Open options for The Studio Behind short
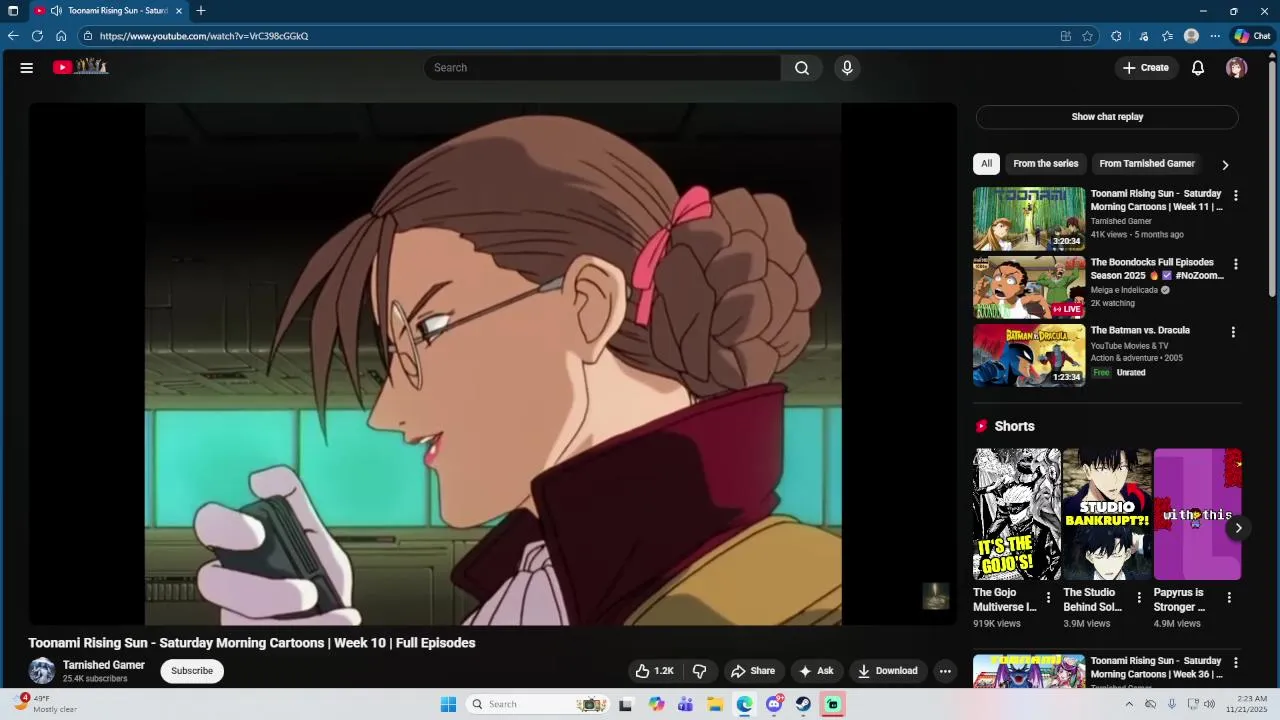Viewport: 1280px width, 720px height. [x=1138, y=598]
